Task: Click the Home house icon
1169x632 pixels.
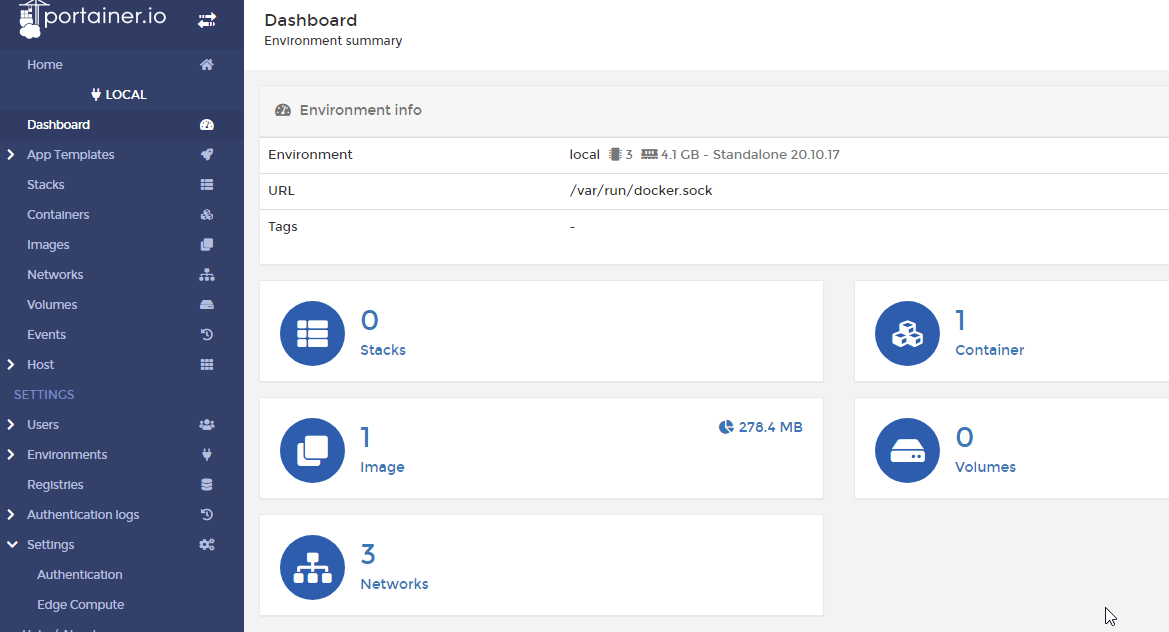Action: [x=207, y=65]
